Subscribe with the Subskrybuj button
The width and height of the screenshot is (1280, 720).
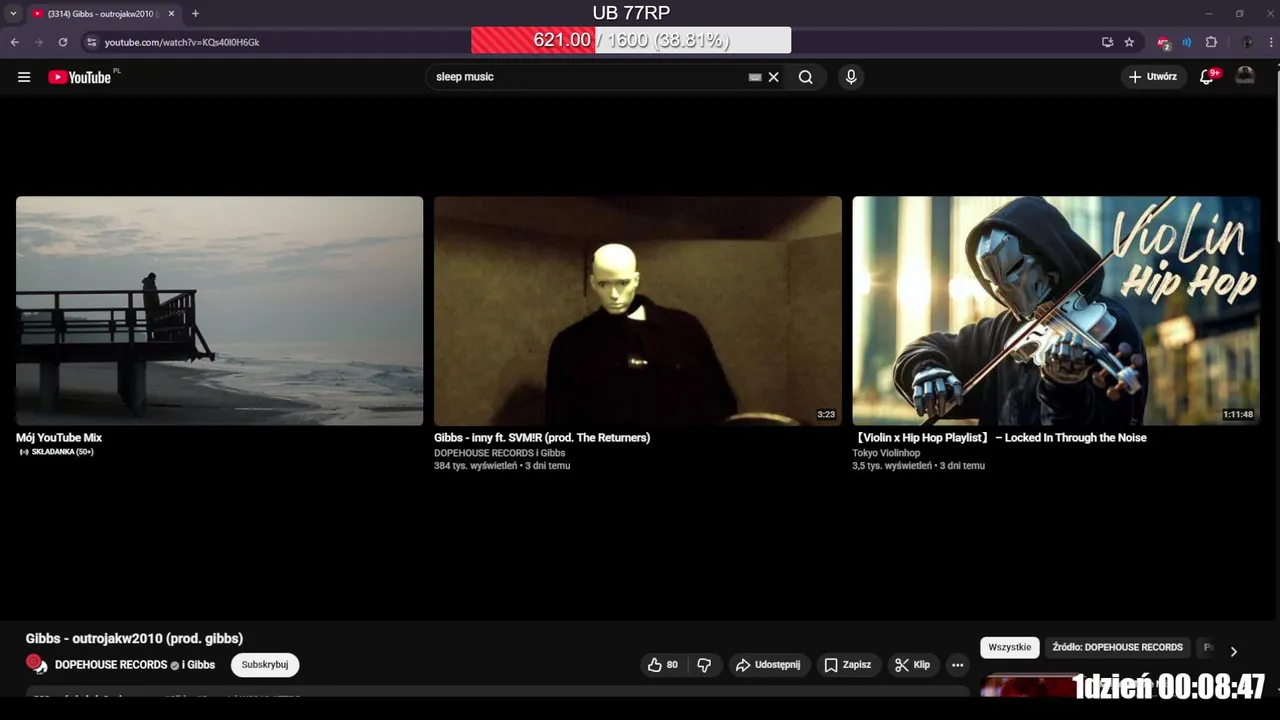point(265,665)
